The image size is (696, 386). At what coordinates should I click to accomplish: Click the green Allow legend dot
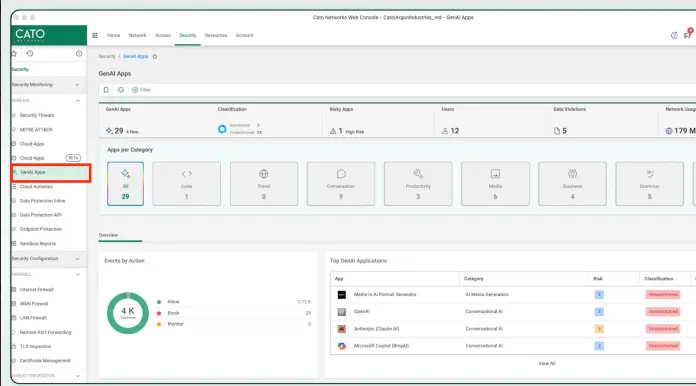(159, 302)
